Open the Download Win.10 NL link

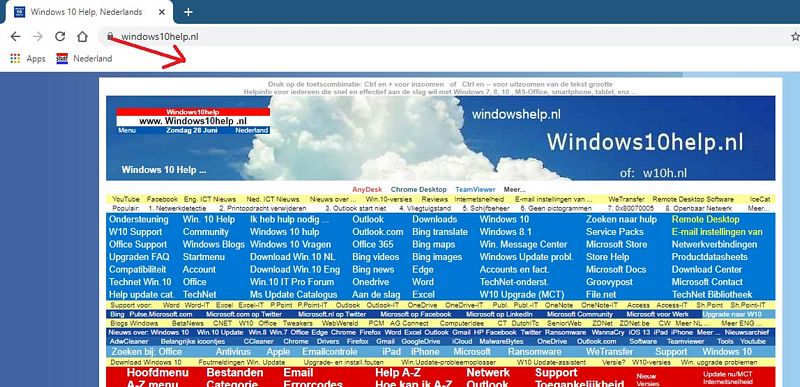[x=292, y=257]
